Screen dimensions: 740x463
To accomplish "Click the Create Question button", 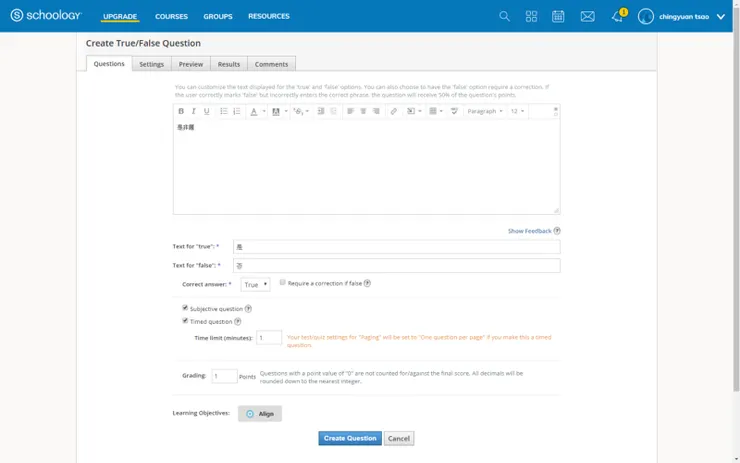I will pyautogui.click(x=350, y=438).
